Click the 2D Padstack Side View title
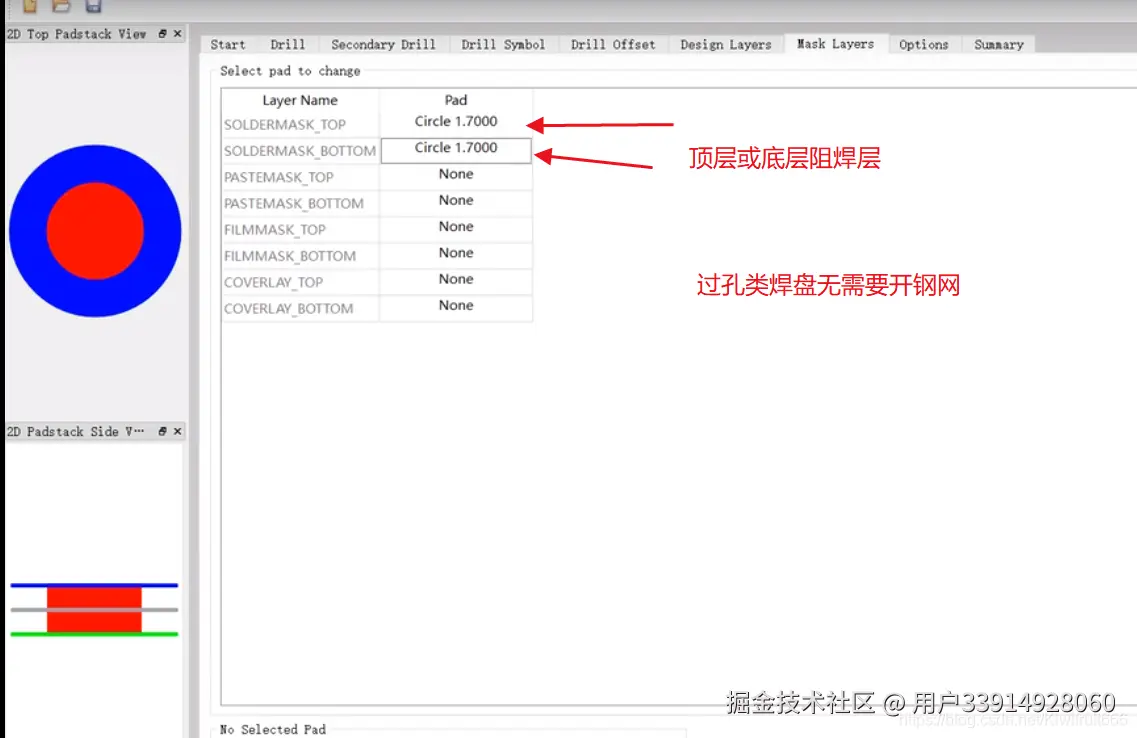This screenshot has height=738, width=1137. [x=75, y=431]
